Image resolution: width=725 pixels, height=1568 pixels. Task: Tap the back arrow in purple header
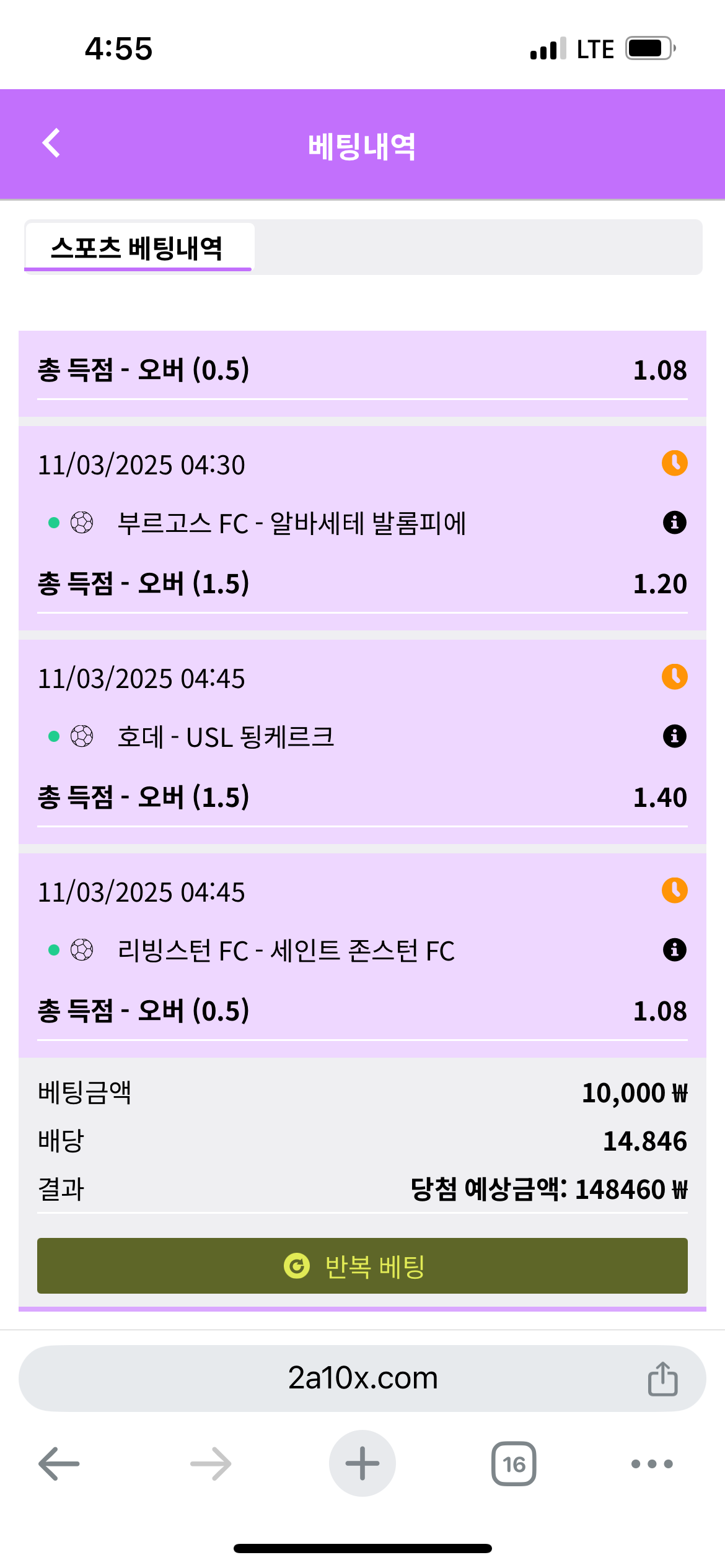click(x=51, y=144)
